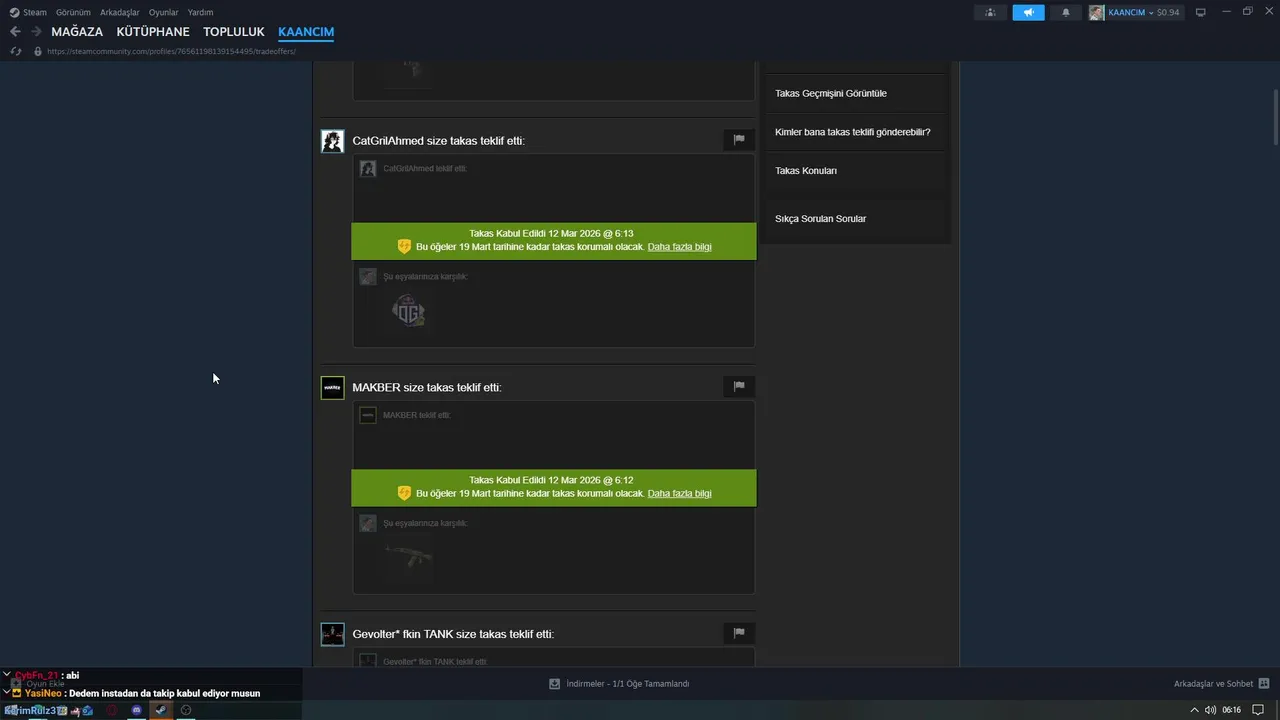The height and width of the screenshot is (720, 1280).
Task: Click small avatar beside CatGrilAhmed teklif etti
Action: point(368,169)
